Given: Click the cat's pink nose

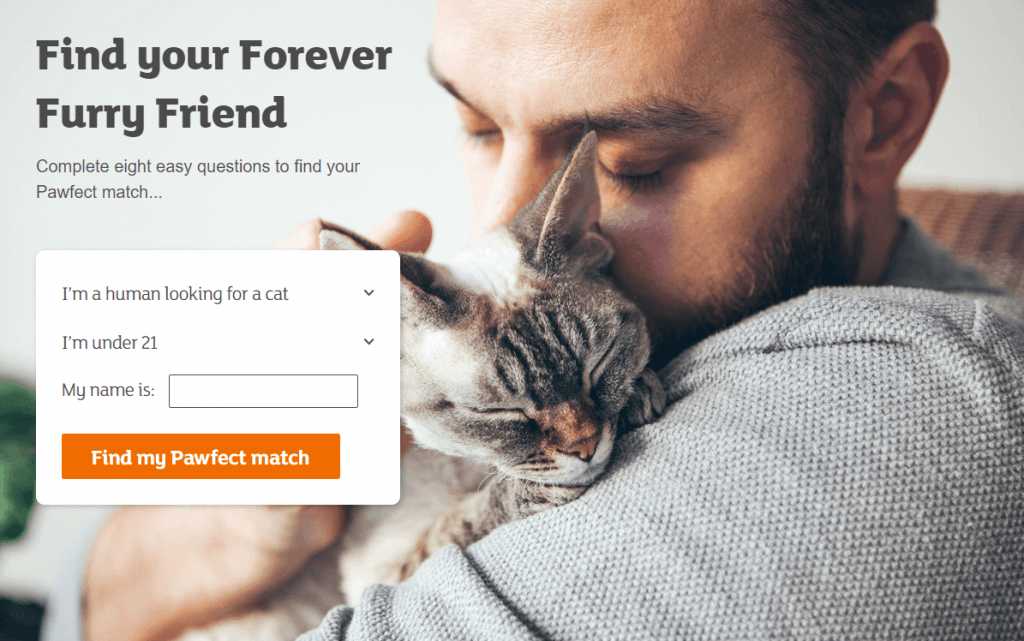Looking at the screenshot, I should coord(581,448).
